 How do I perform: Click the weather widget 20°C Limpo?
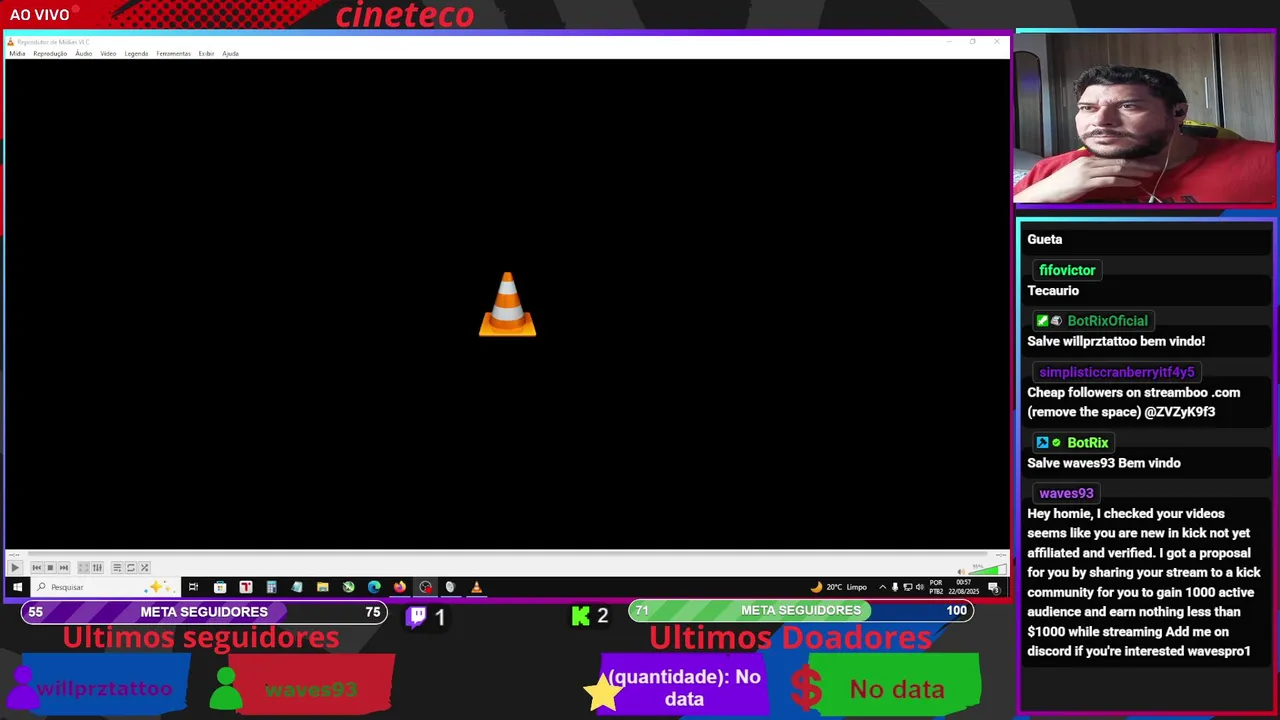point(838,587)
